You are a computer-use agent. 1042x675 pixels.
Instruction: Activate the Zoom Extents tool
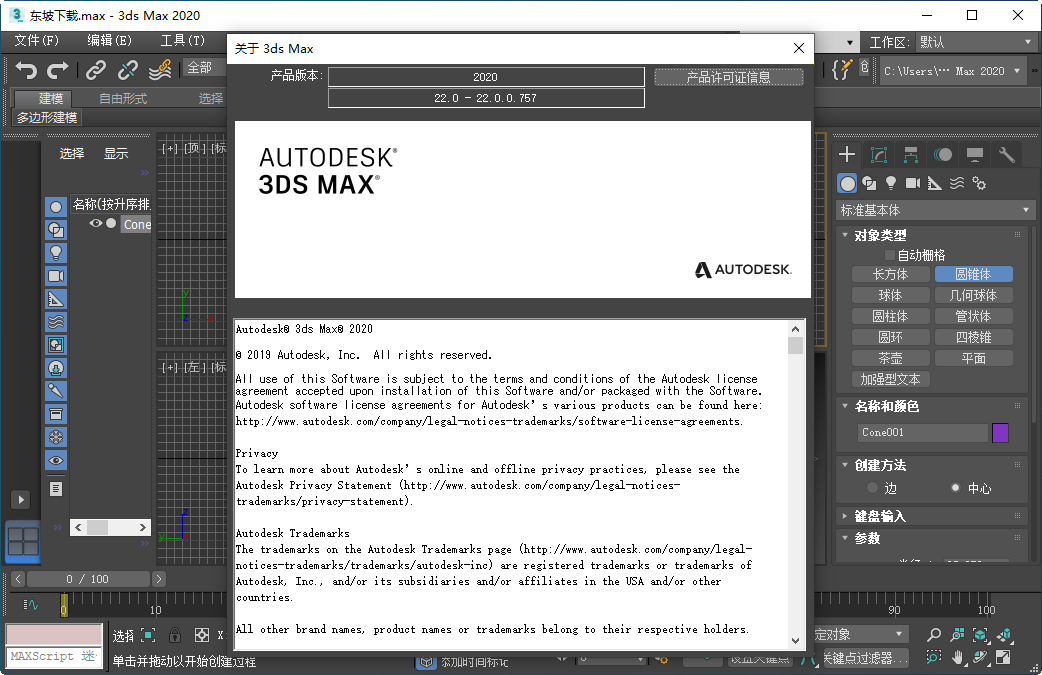coord(980,634)
